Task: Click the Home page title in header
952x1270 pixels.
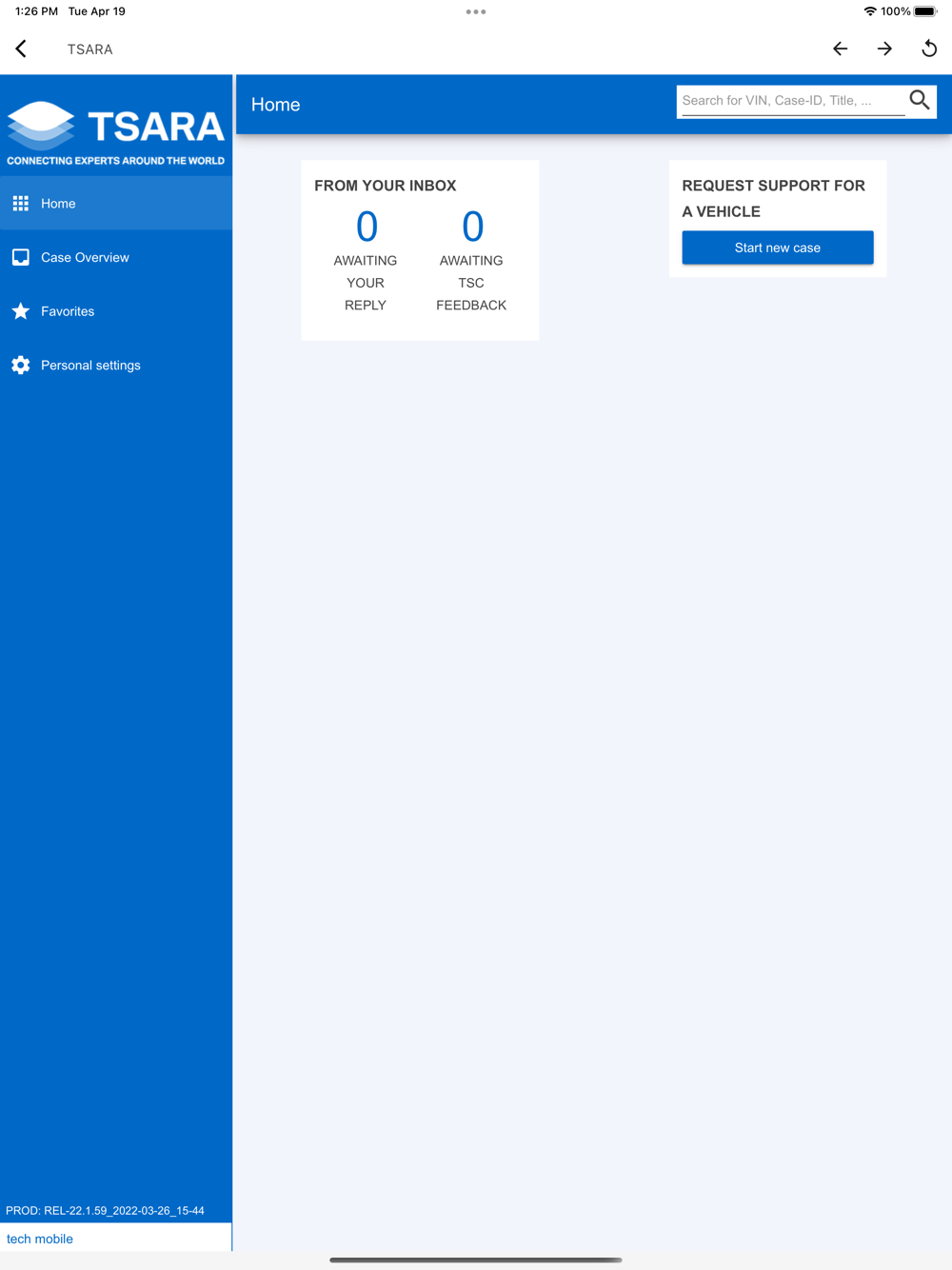Action: coord(276,105)
